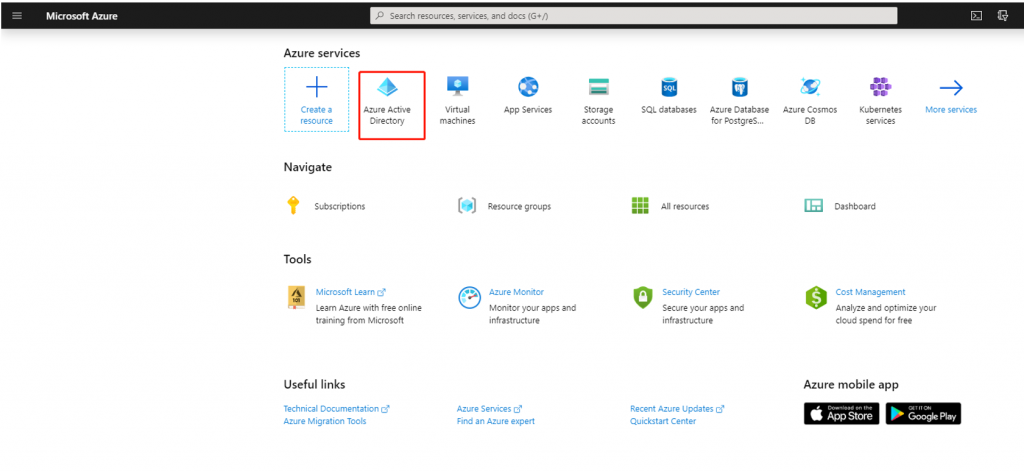Click the 'Learn Azure with free online training' description
Image resolution: width=1024 pixels, height=471 pixels.
(369, 314)
